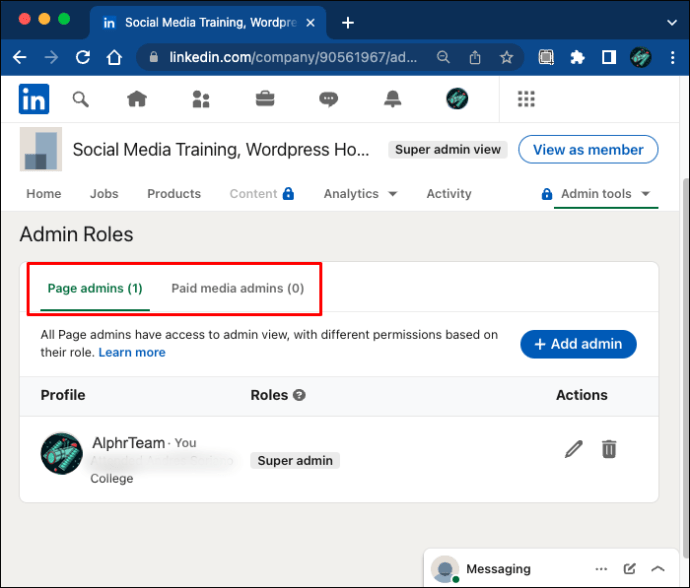
Task: Open the My Network people icon
Action: tap(201, 99)
